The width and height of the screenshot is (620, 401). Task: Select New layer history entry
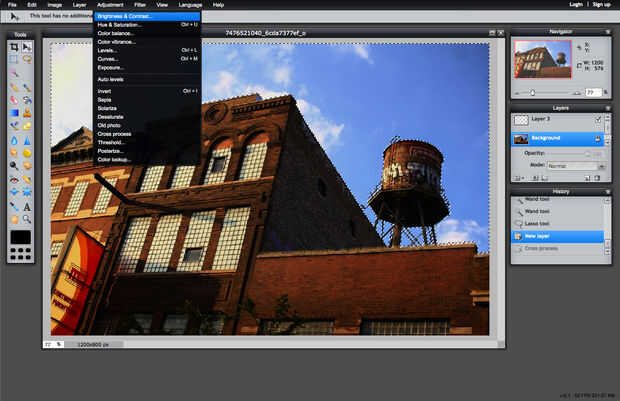pyautogui.click(x=558, y=236)
